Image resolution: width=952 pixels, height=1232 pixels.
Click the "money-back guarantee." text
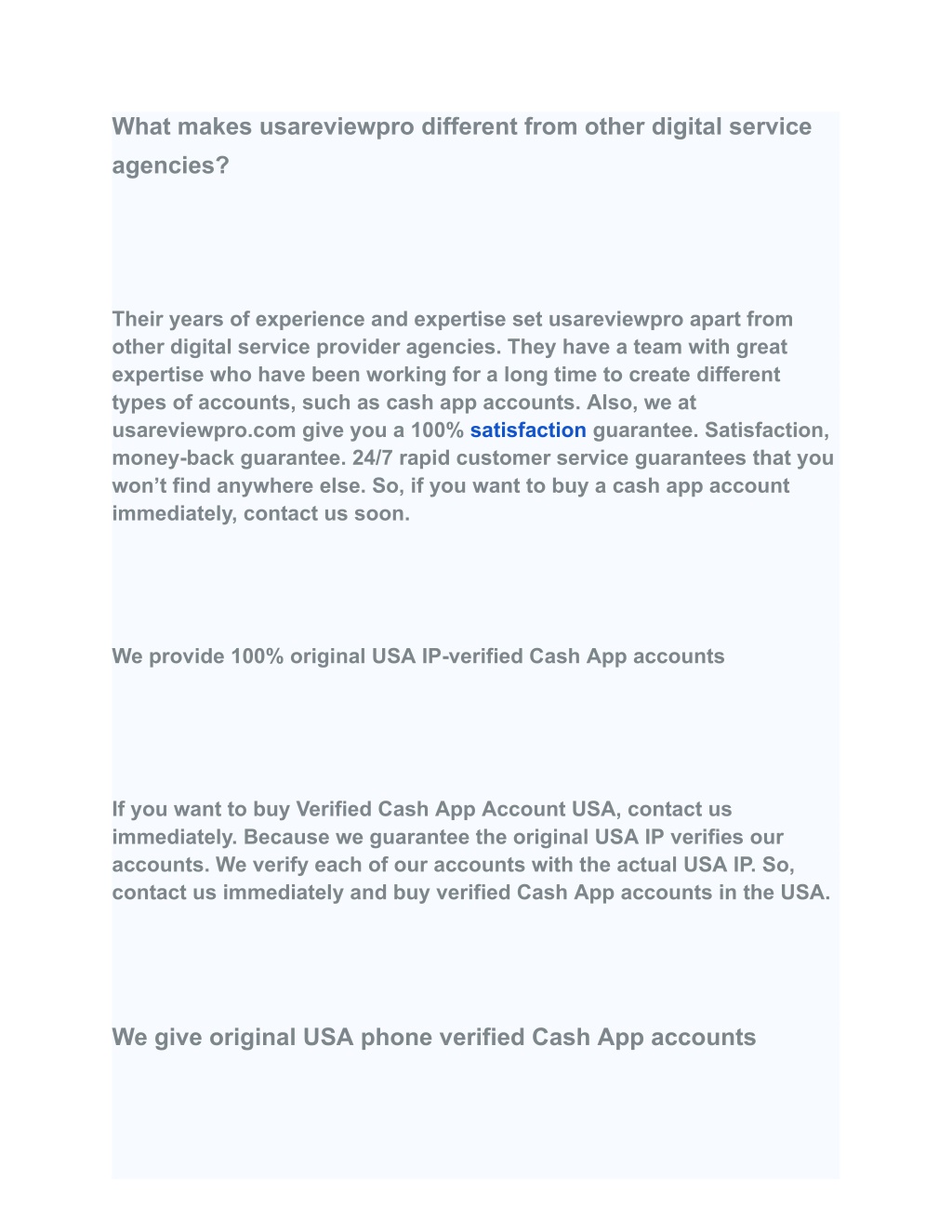(x=229, y=457)
